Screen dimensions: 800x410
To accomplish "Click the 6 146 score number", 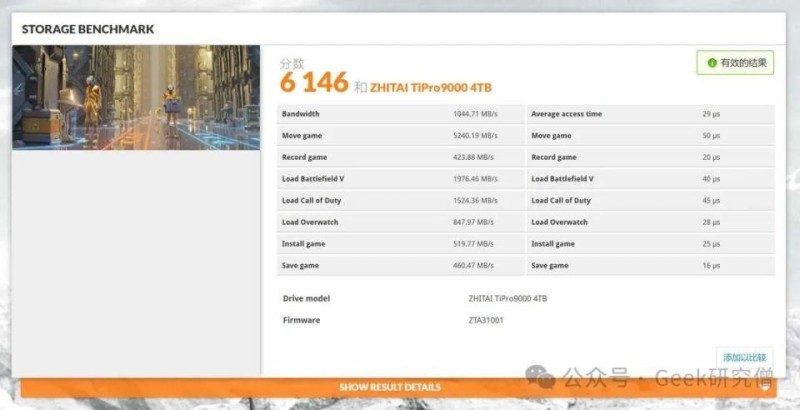I will point(314,82).
